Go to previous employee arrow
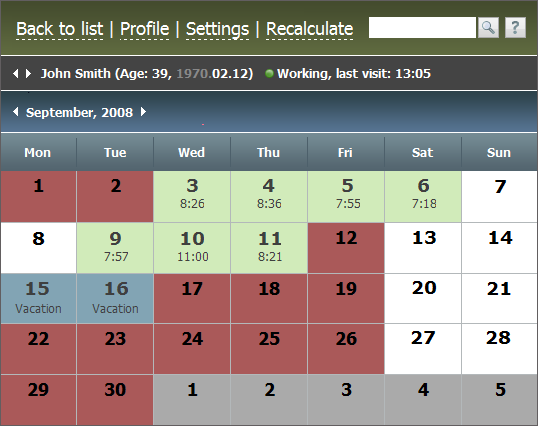The image size is (538, 426). tap(15, 73)
